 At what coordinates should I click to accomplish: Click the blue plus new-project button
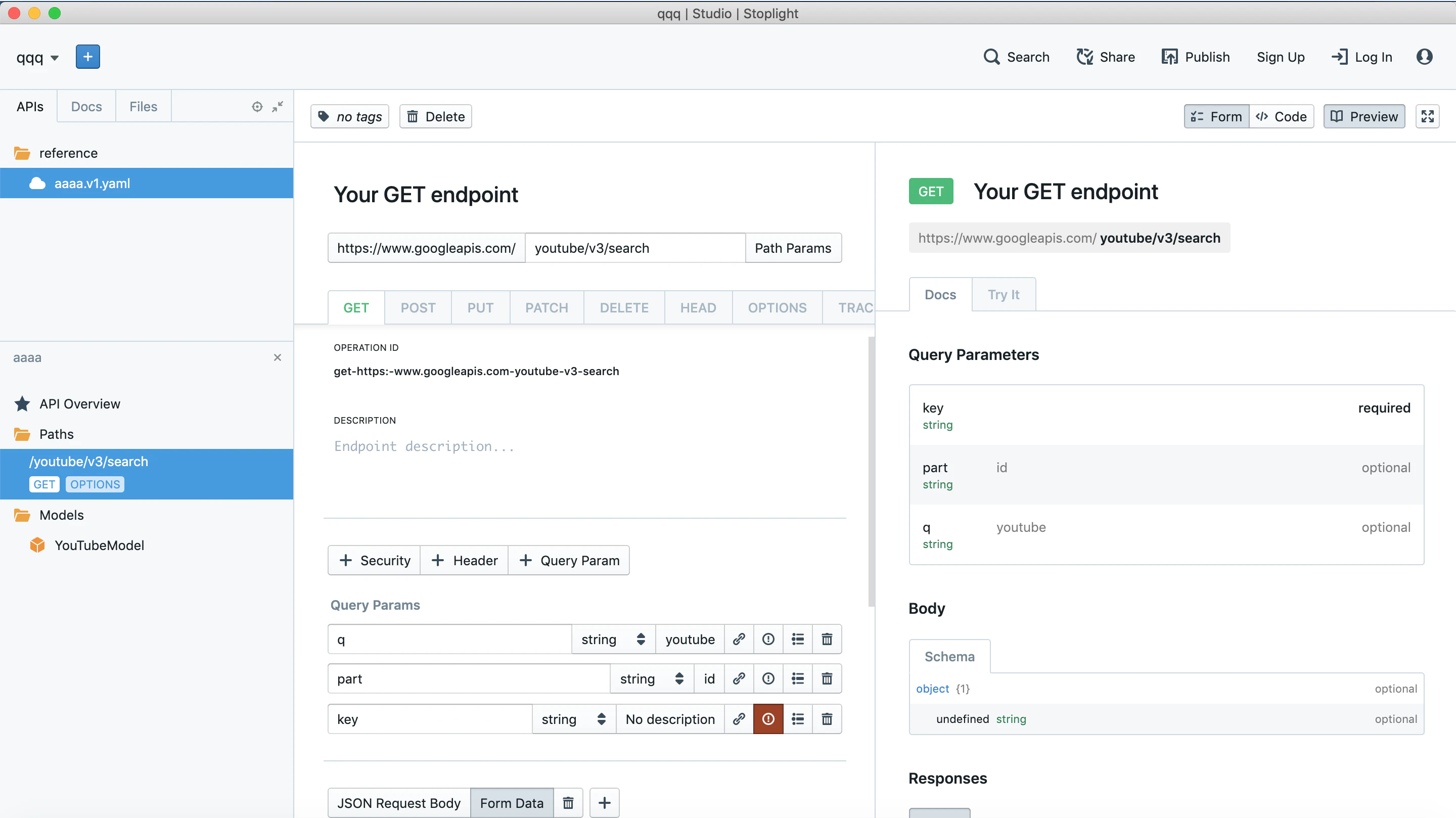pyautogui.click(x=87, y=57)
